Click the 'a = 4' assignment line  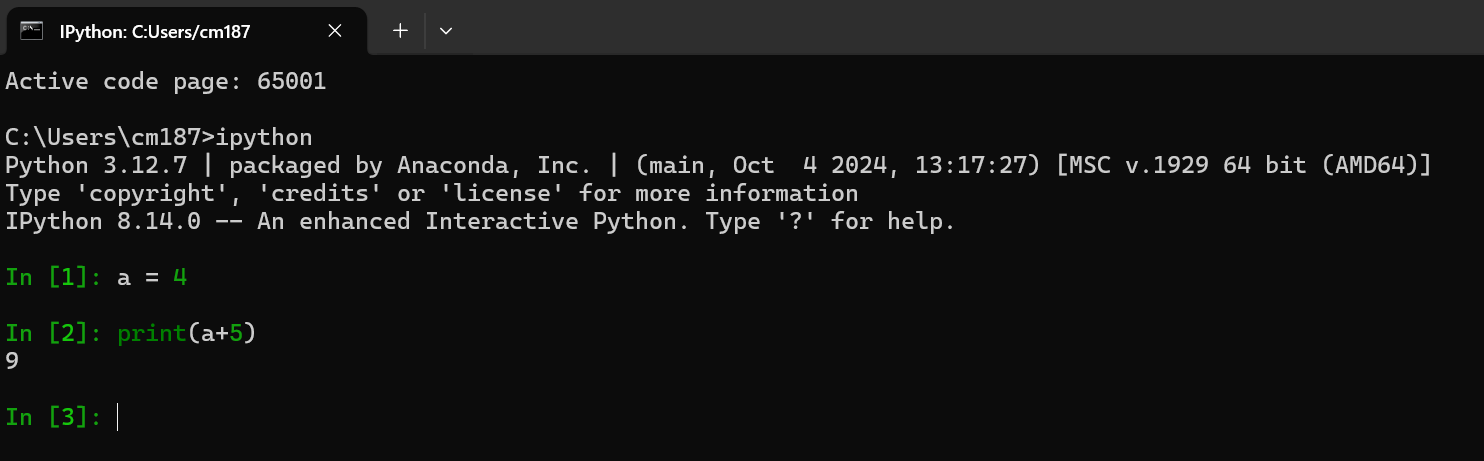pos(152,277)
